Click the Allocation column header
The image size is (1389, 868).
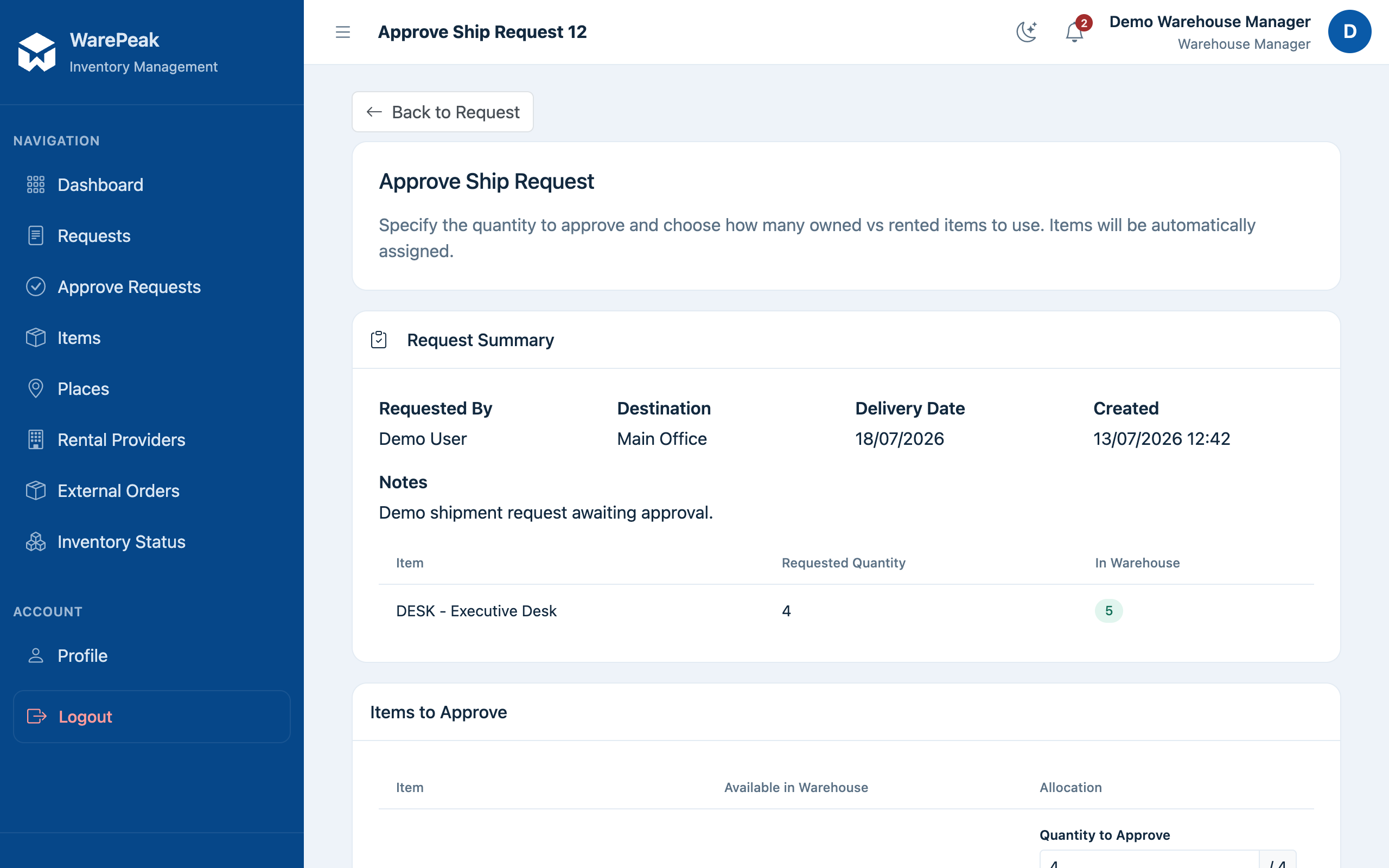pos(1071,787)
